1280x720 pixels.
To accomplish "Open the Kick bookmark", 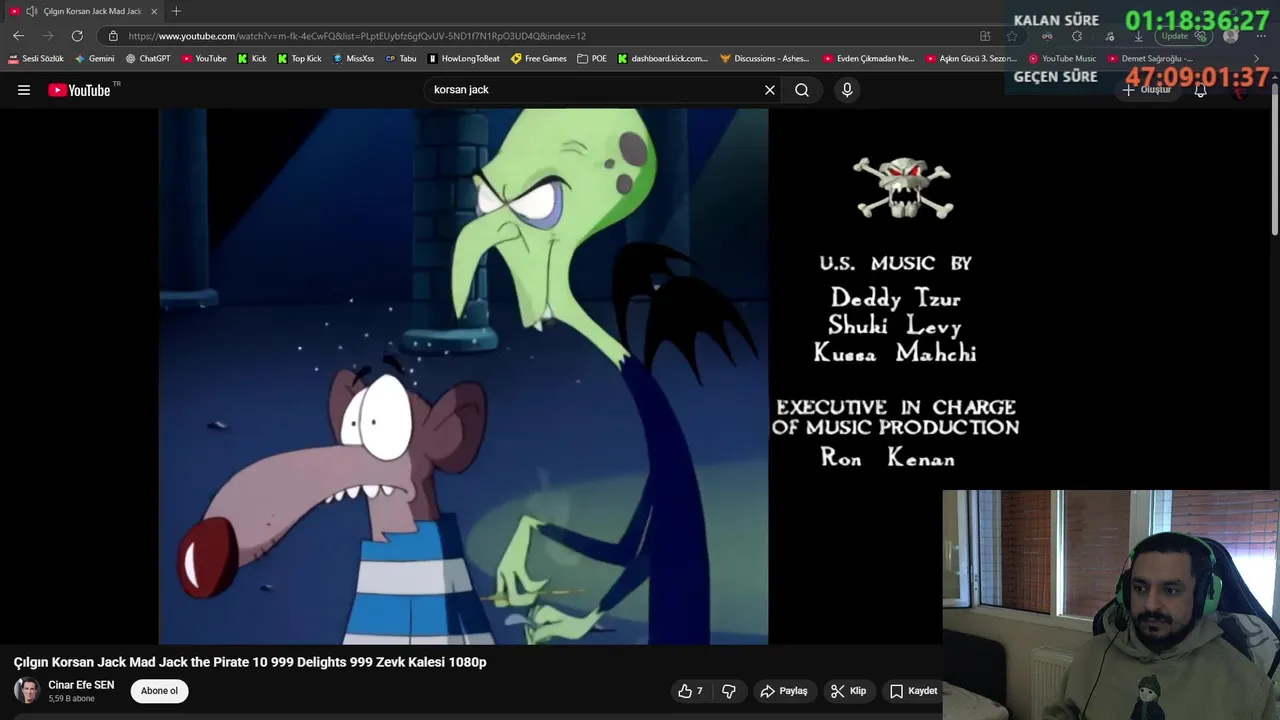I will [x=252, y=59].
